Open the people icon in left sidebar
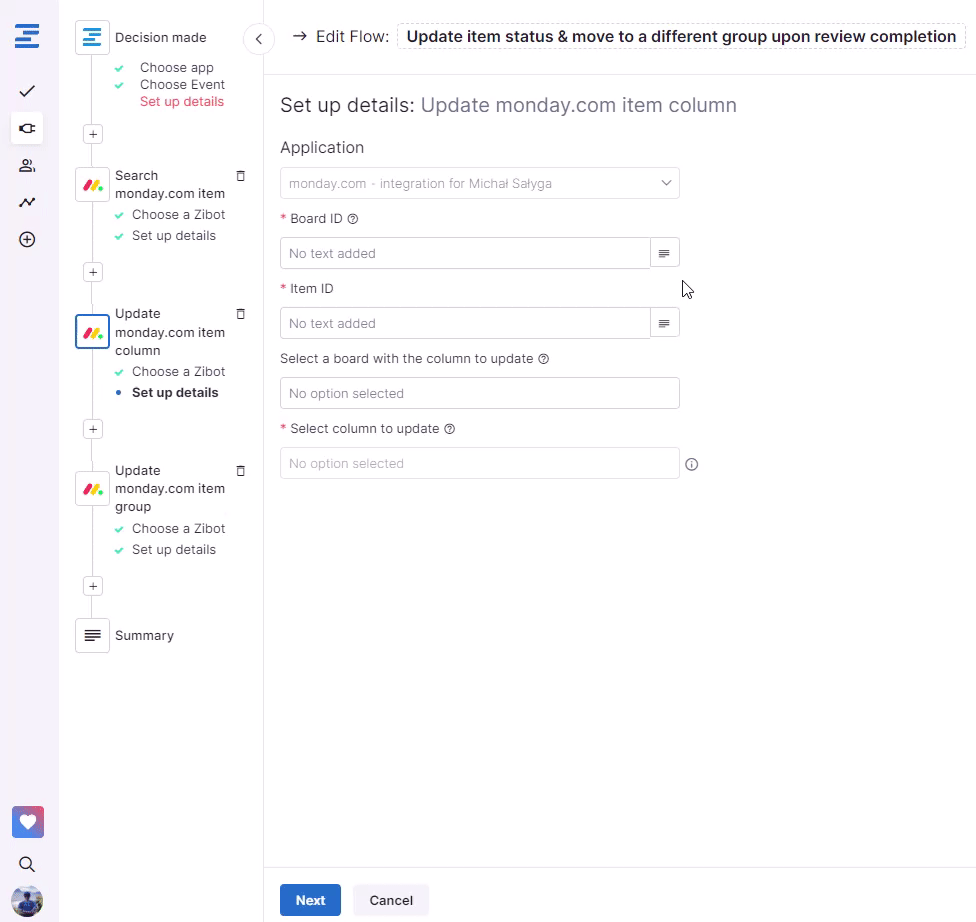Viewport: 976px width, 922px height. pos(27,165)
